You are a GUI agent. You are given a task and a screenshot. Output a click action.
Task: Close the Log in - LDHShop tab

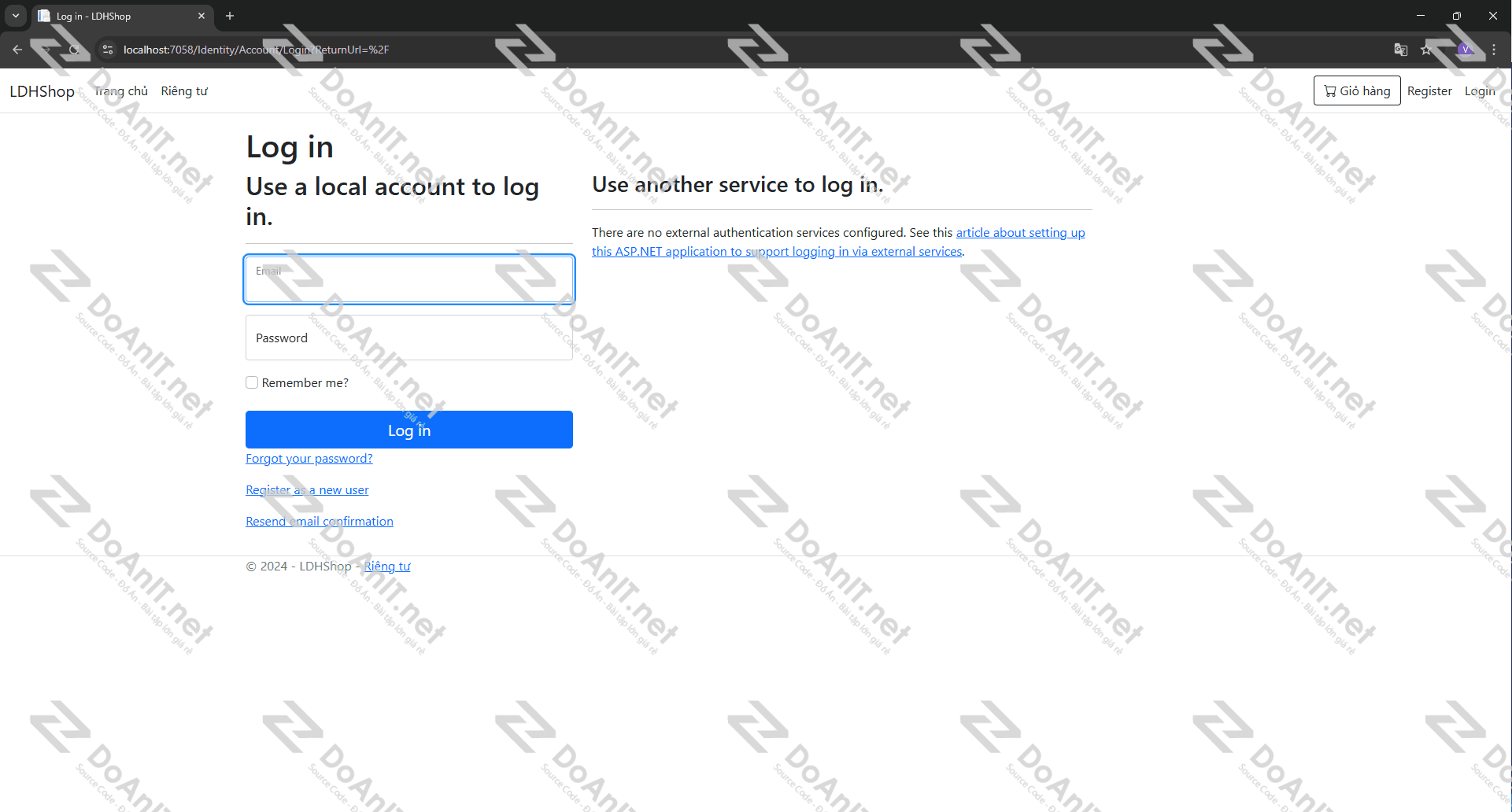point(201,16)
